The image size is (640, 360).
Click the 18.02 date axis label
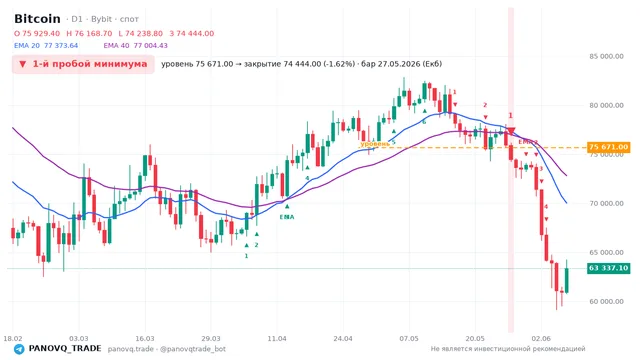tap(13, 339)
